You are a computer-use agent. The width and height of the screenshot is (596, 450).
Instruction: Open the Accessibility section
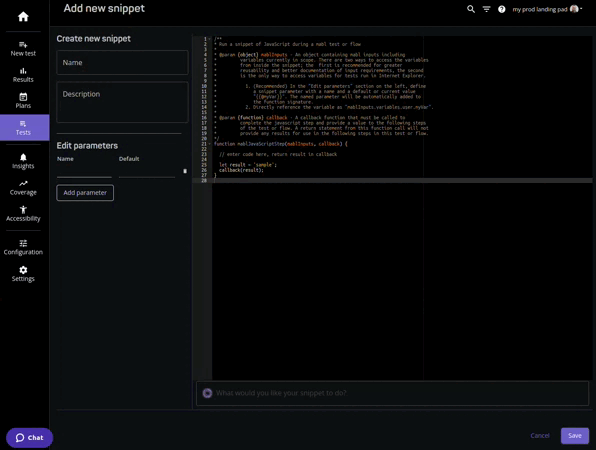(x=23, y=214)
